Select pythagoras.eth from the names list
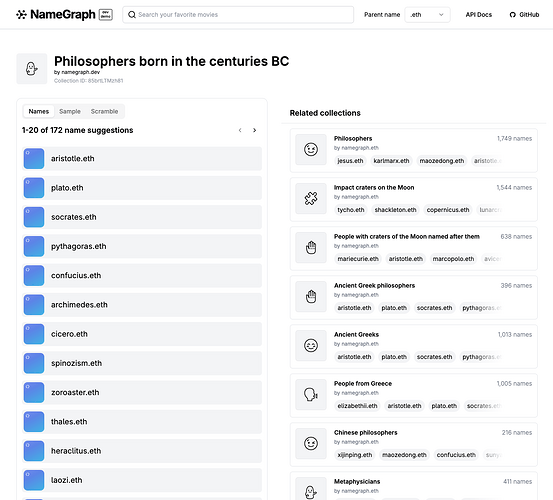The width and height of the screenshot is (553, 500). tap(142, 246)
